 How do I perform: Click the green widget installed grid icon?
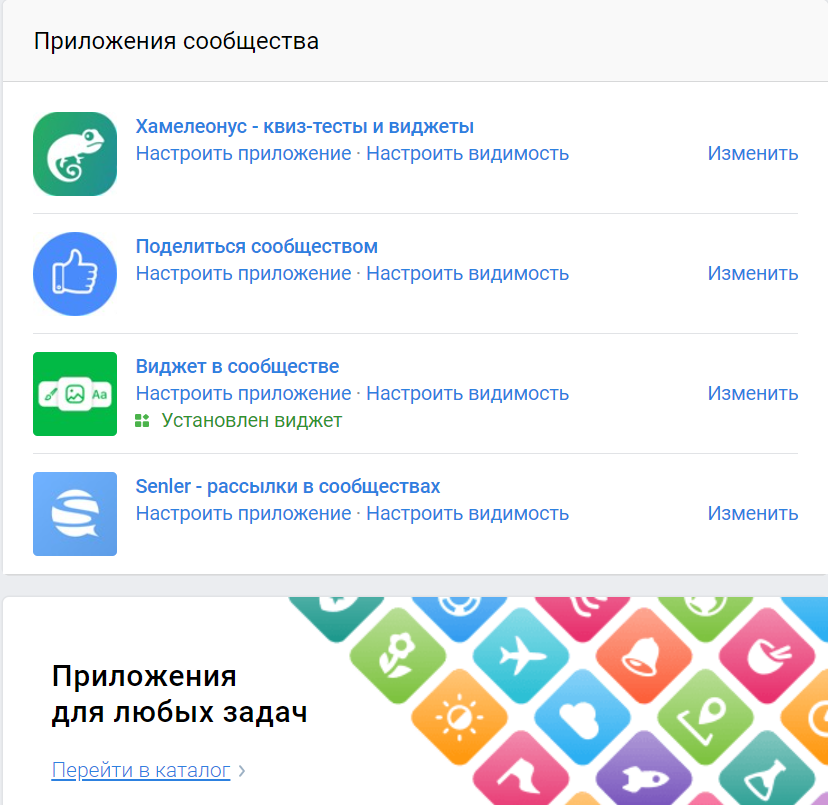coord(142,420)
